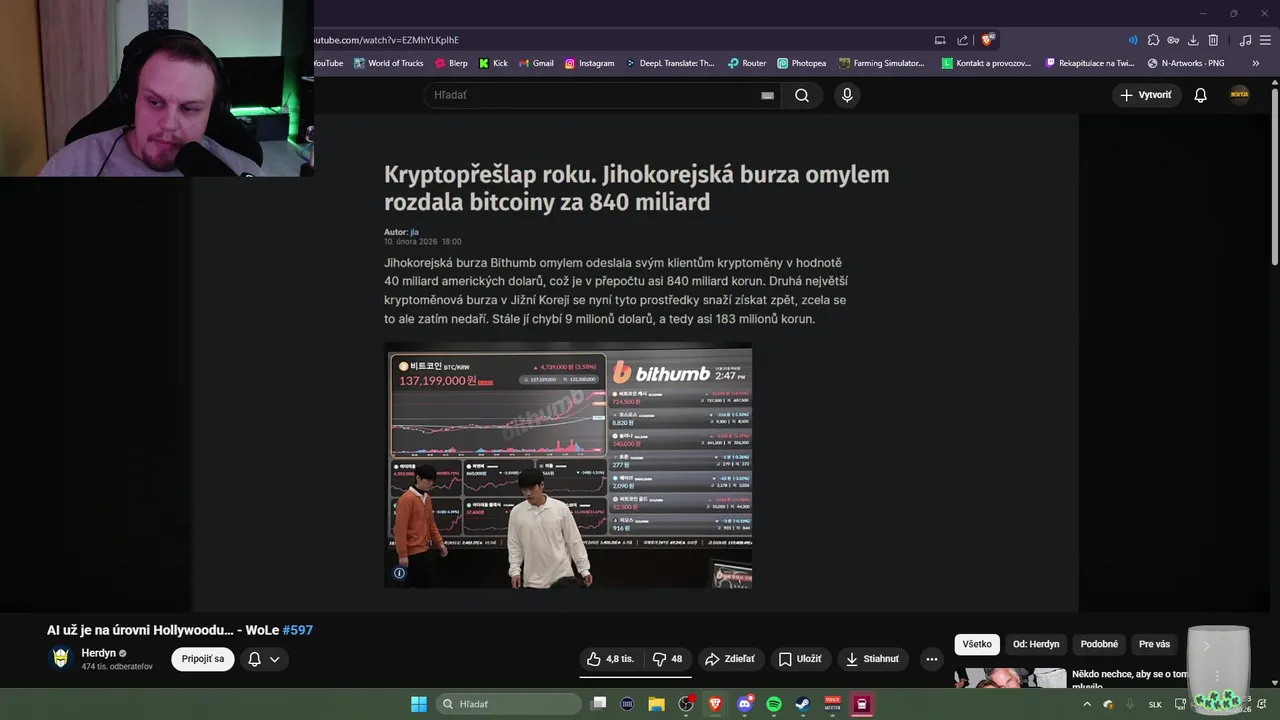This screenshot has height=720, width=1280.
Task: Open the YouTube account avatar menu
Action: click(1239, 95)
